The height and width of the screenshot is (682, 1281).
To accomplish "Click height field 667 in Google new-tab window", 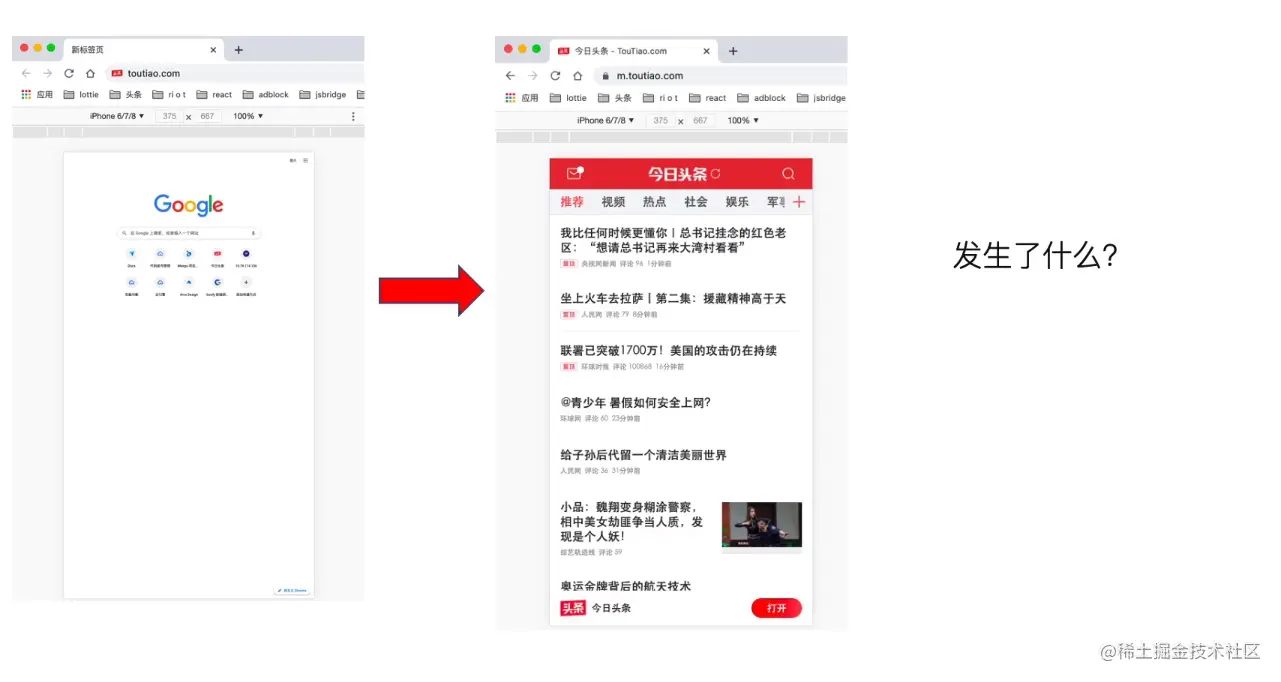I will tap(207, 116).
